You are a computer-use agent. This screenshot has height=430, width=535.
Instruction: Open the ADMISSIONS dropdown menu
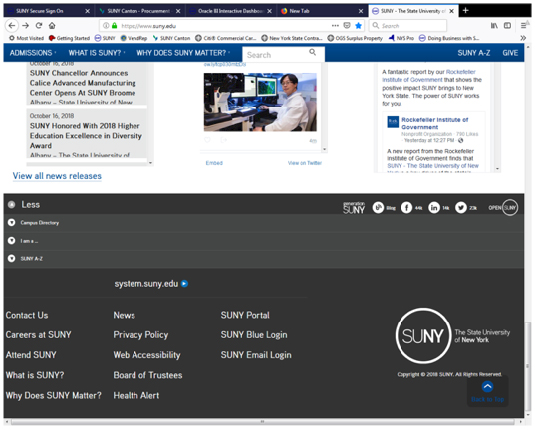(x=33, y=53)
